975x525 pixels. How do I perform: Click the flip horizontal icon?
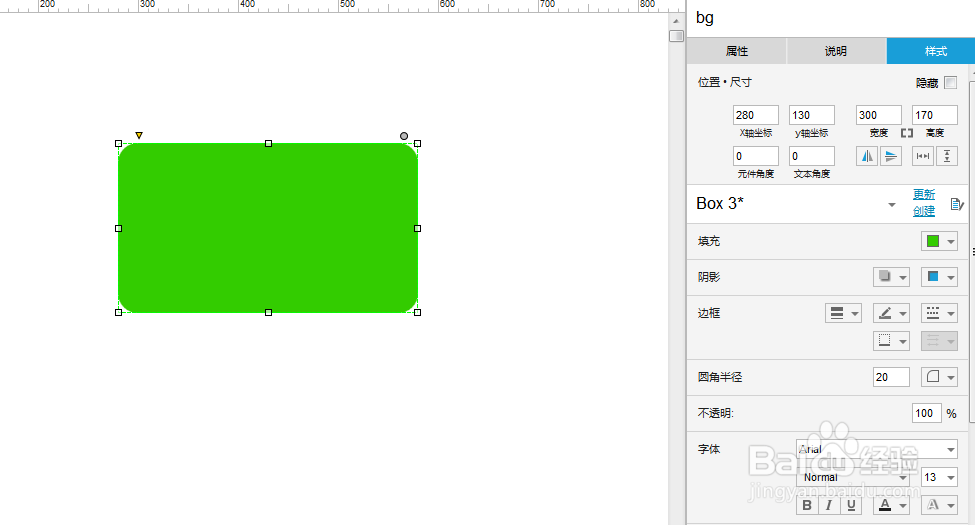(x=867, y=156)
